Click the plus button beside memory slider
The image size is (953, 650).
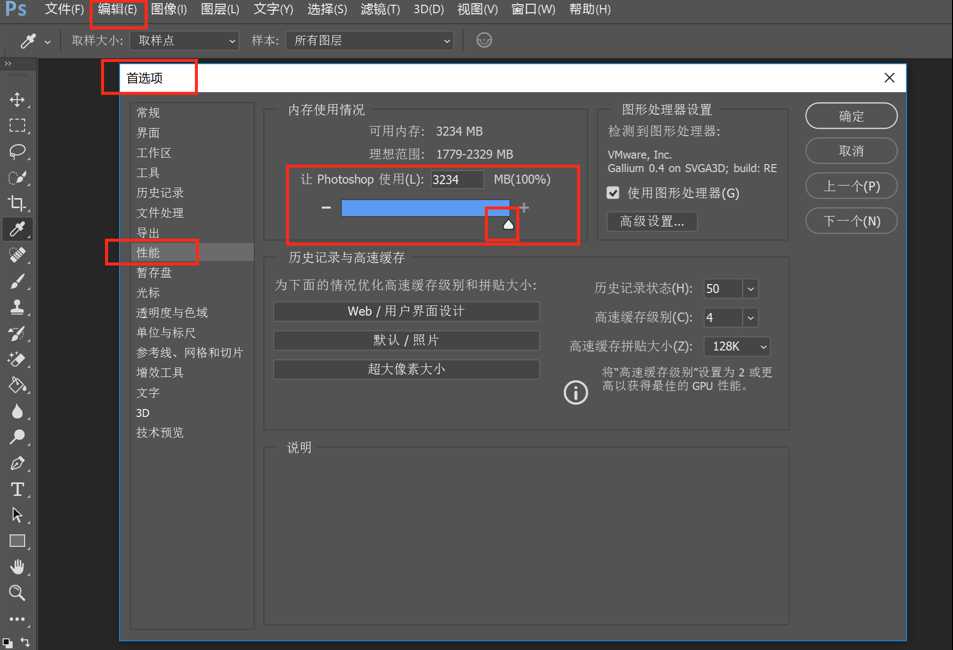click(524, 208)
